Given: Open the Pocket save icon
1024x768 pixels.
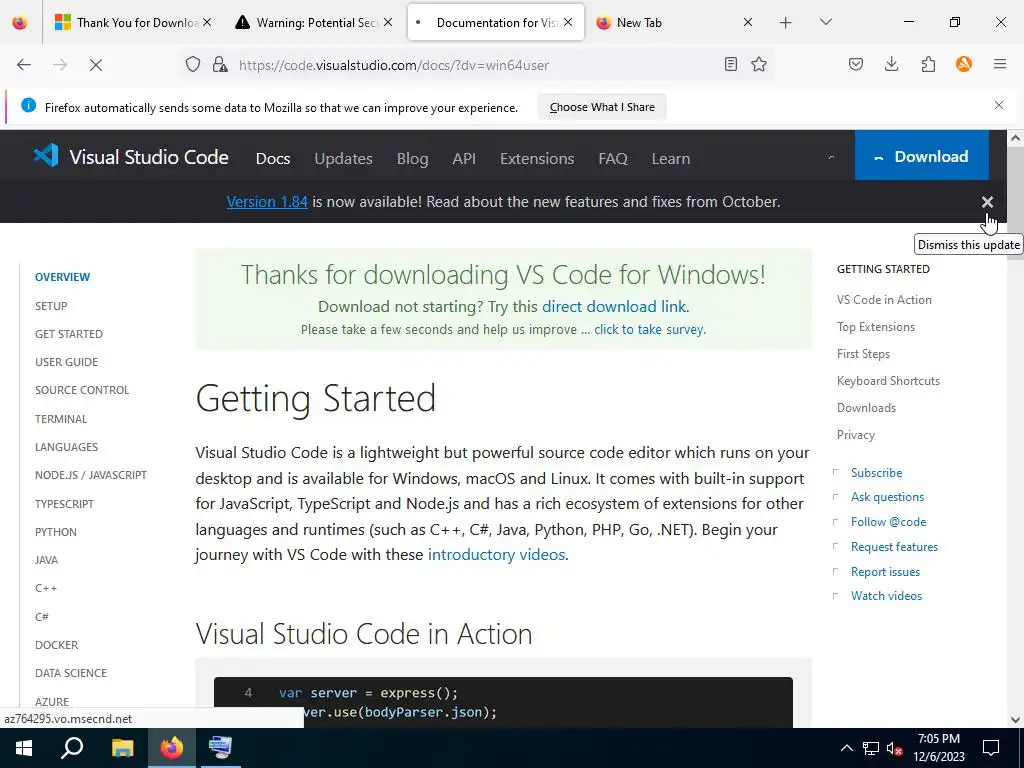Looking at the screenshot, I should tap(856, 64).
